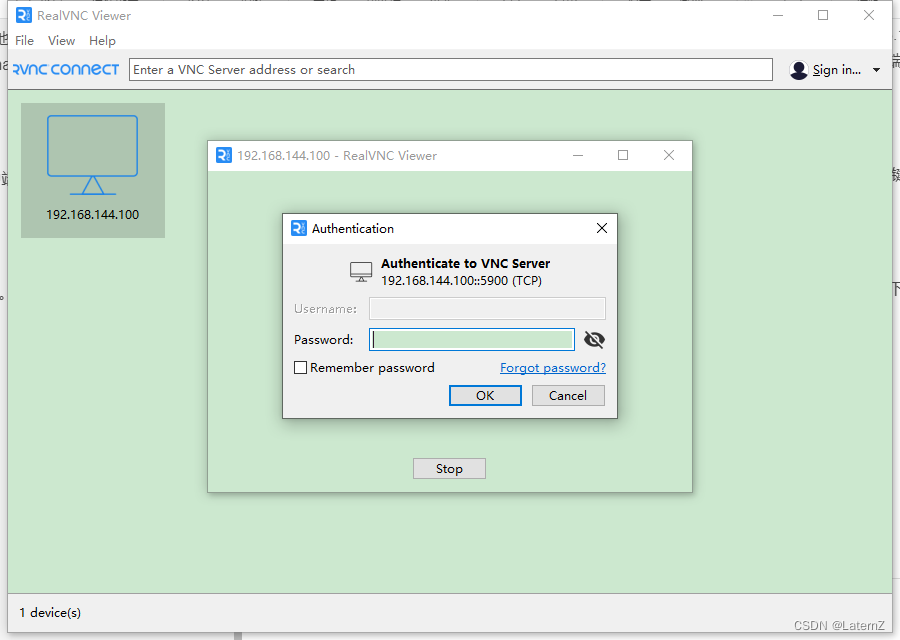Click the 'Authenticate to VNC Server' heading
Image resolution: width=900 pixels, height=640 pixels.
465,263
